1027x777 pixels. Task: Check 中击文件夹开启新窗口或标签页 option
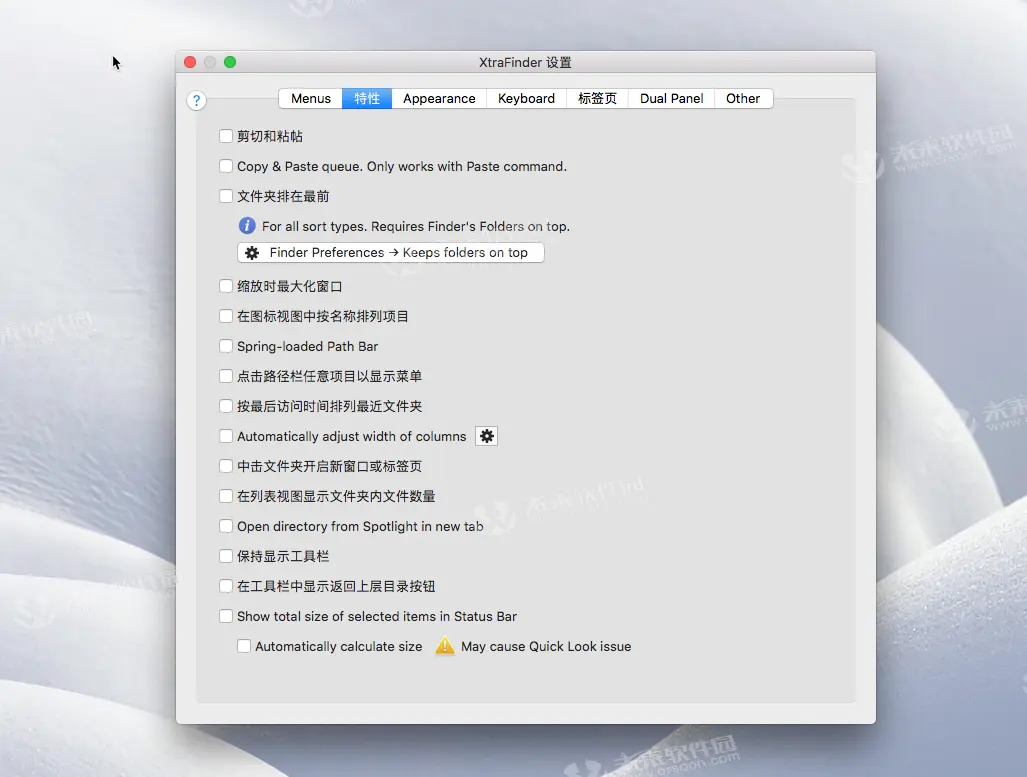[x=226, y=466]
